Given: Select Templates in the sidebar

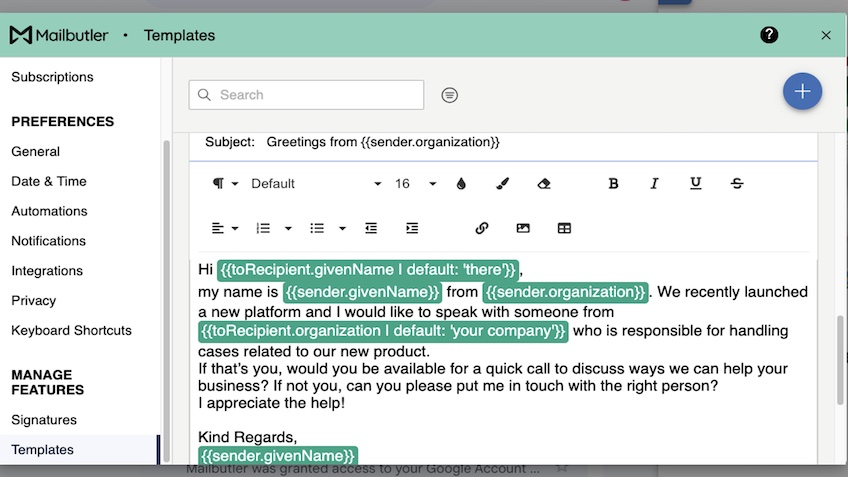Looking at the screenshot, I should tap(80, 449).
